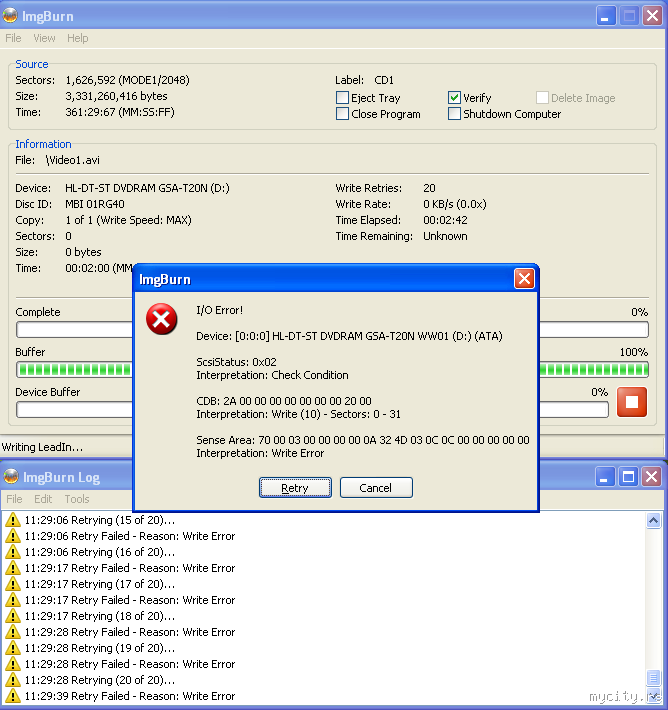The width and height of the screenshot is (668, 710).
Task: Select log line 11:29:17 Retrying (17 of 20)
Action: click(x=100, y=584)
